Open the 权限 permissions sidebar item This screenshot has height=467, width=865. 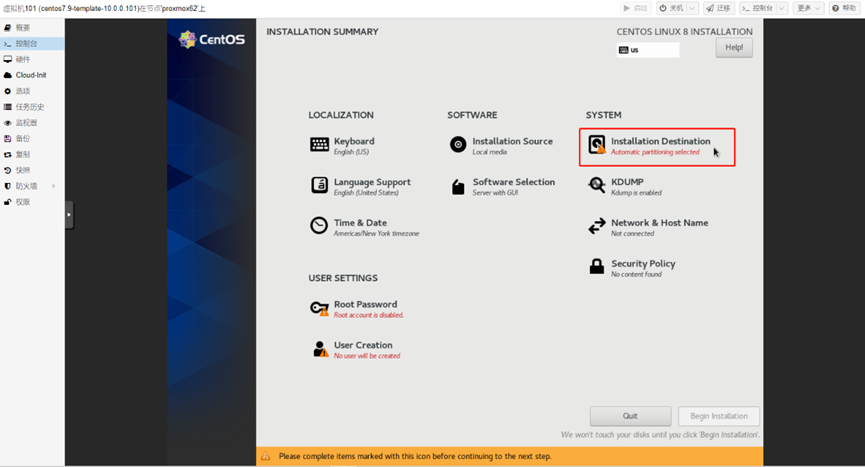click(32, 202)
